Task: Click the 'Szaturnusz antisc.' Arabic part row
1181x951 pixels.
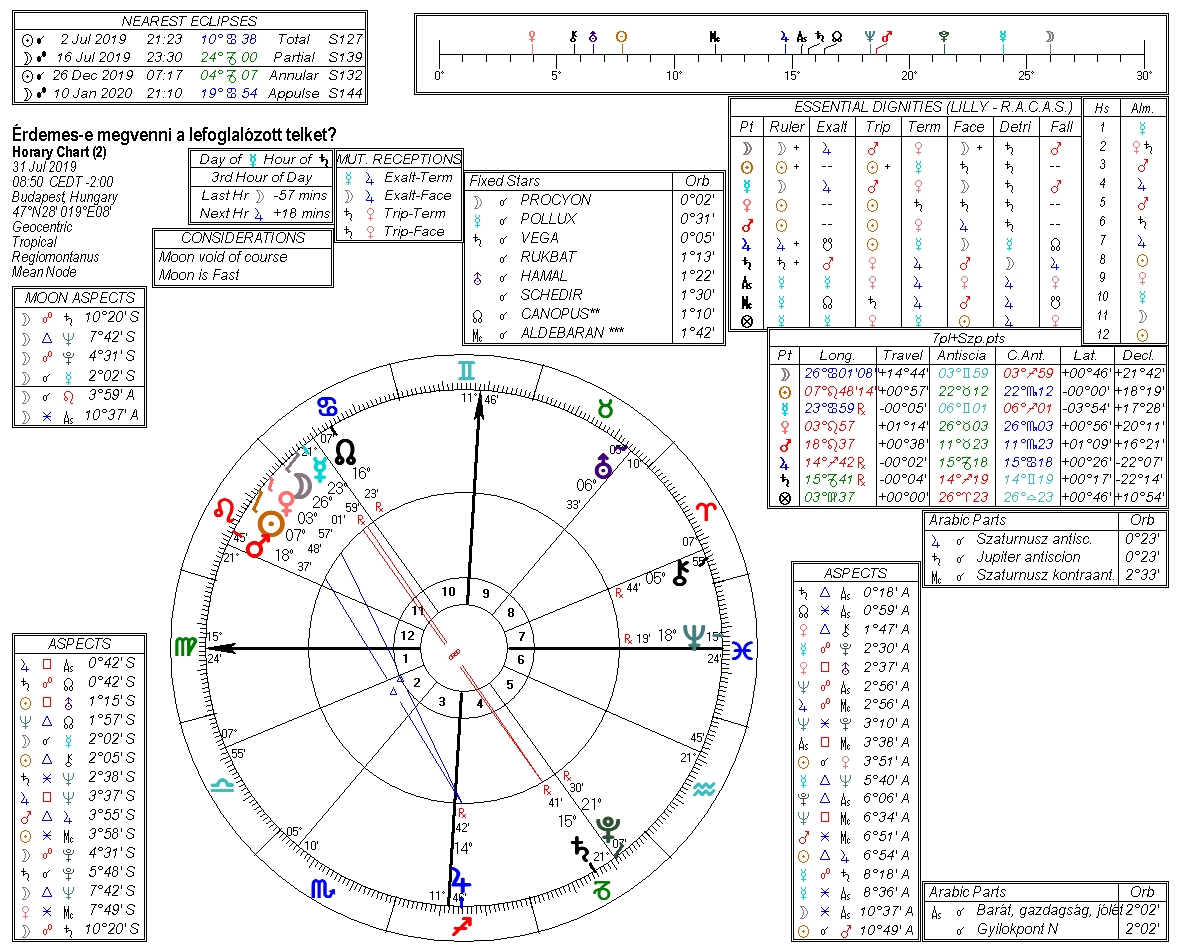Action: click(x=1045, y=539)
